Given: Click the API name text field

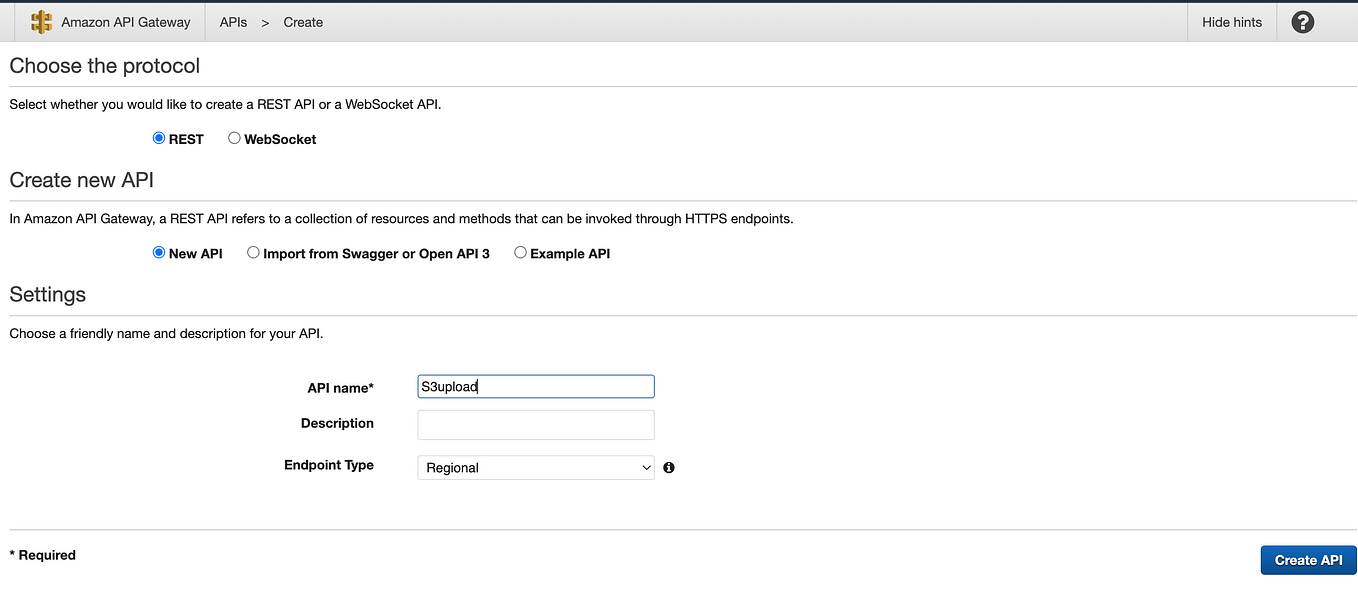Looking at the screenshot, I should pyautogui.click(x=535, y=387).
